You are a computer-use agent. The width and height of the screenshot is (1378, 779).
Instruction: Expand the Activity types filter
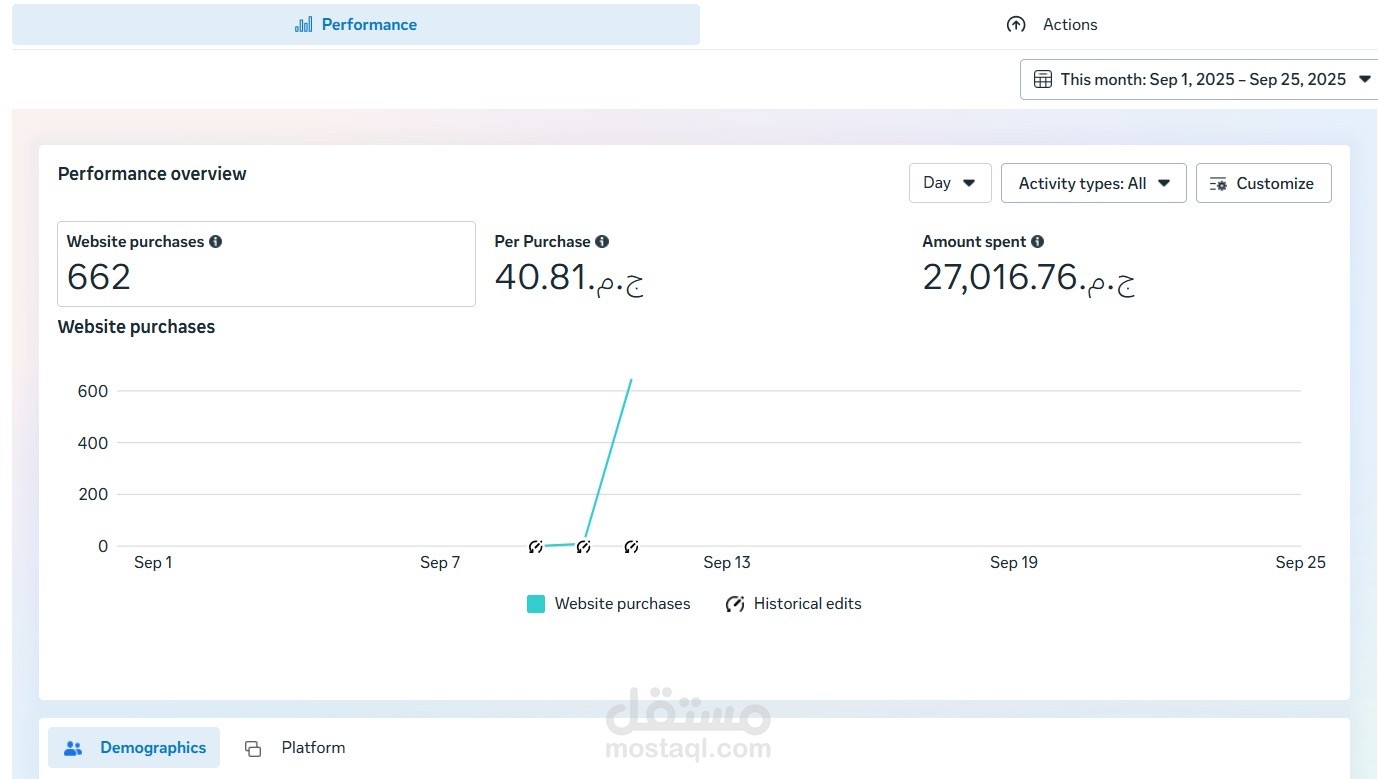point(1092,183)
